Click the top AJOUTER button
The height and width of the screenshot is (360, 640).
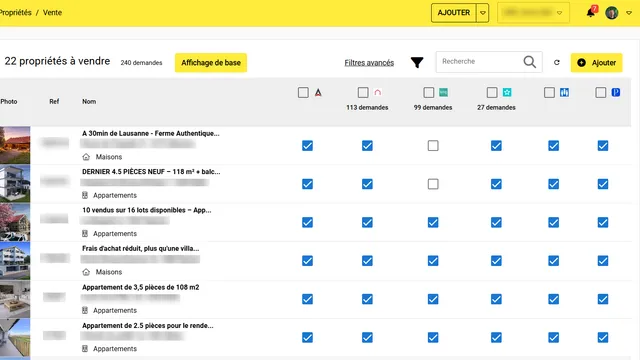pos(453,13)
